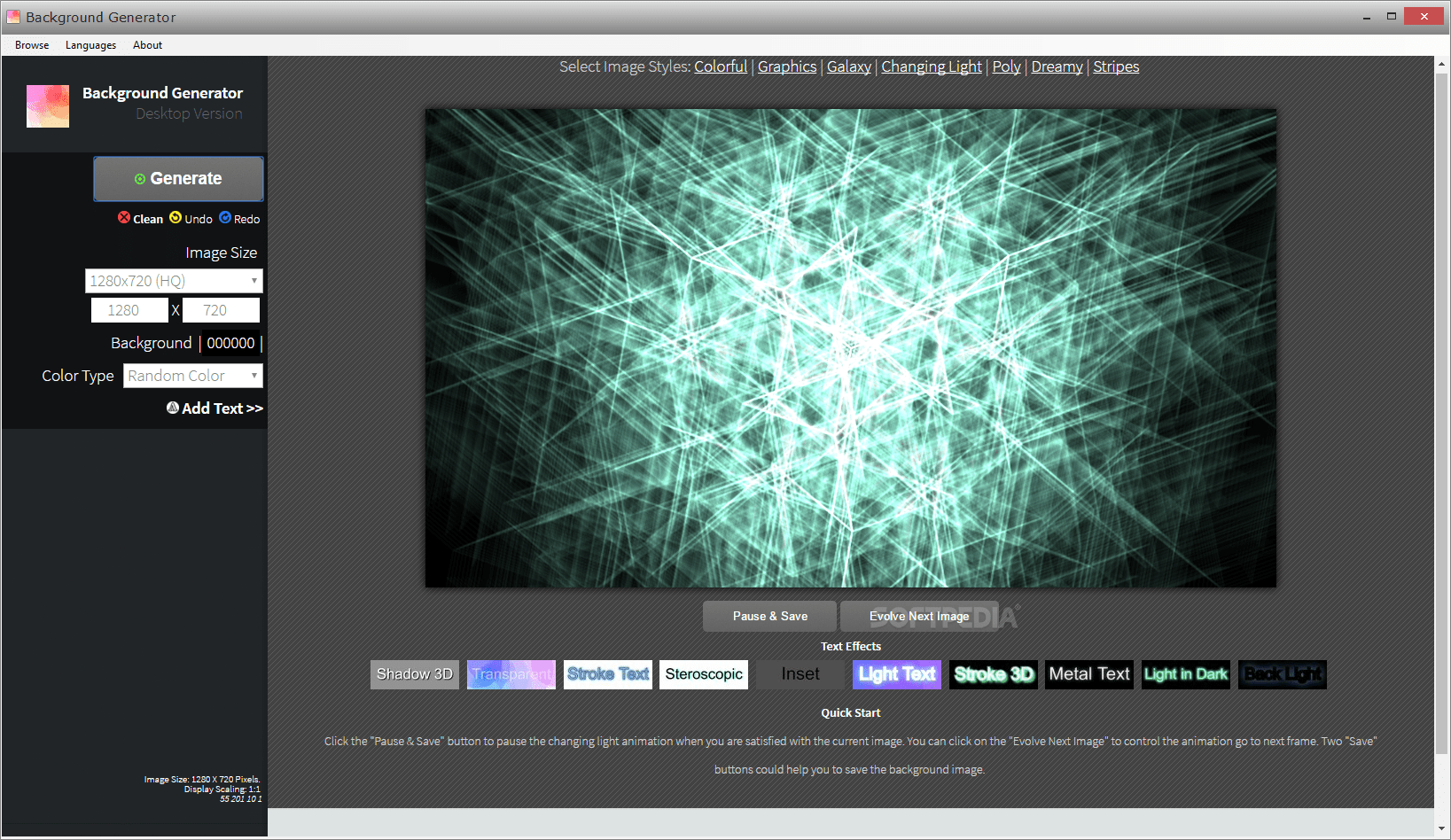
Task: Click the Color Type label
Action: point(78,377)
